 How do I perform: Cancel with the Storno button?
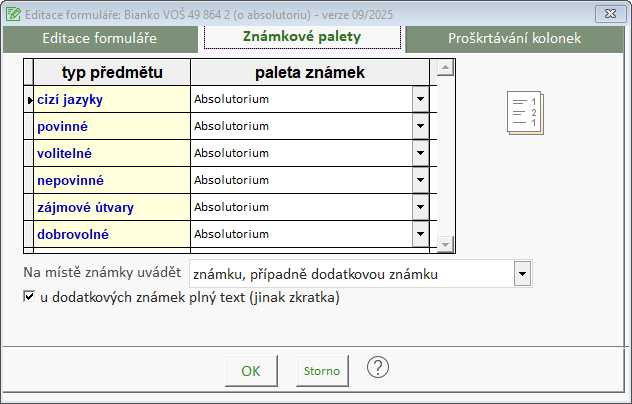pos(322,370)
